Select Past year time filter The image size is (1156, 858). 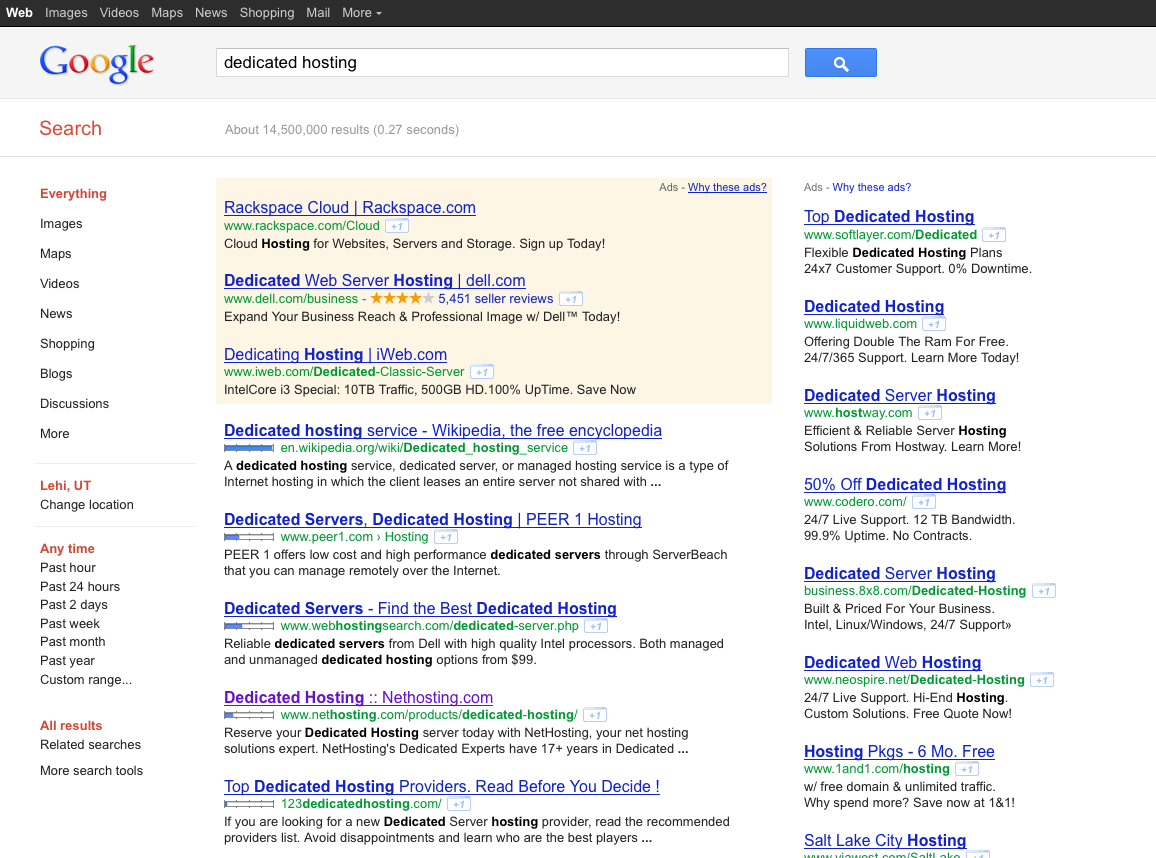click(67, 661)
